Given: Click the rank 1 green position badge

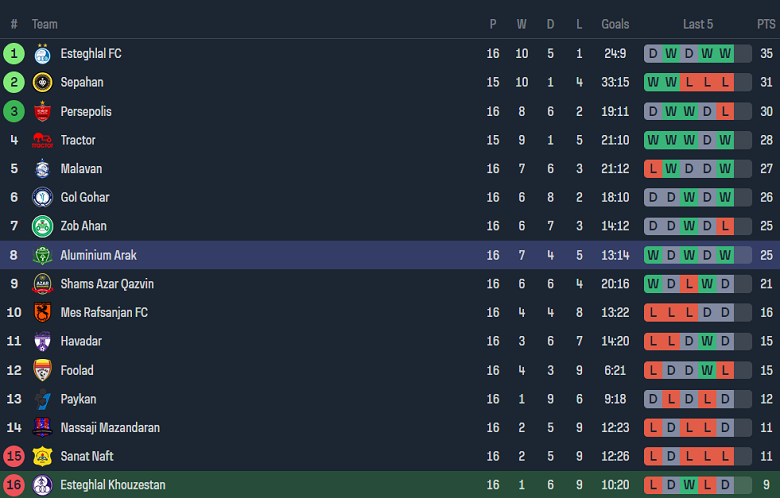Looking at the screenshot, I should [14, 54].
